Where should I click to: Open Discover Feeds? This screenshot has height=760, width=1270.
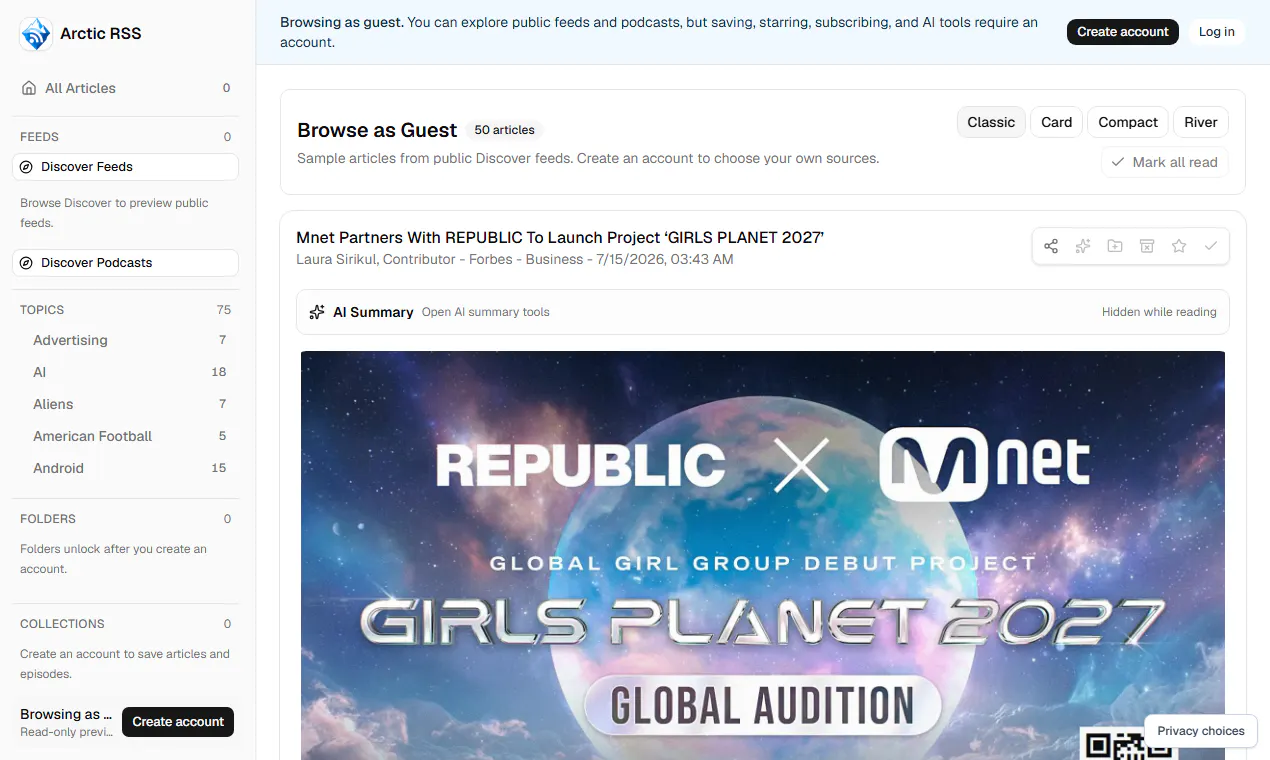click(x=125, y=167)
